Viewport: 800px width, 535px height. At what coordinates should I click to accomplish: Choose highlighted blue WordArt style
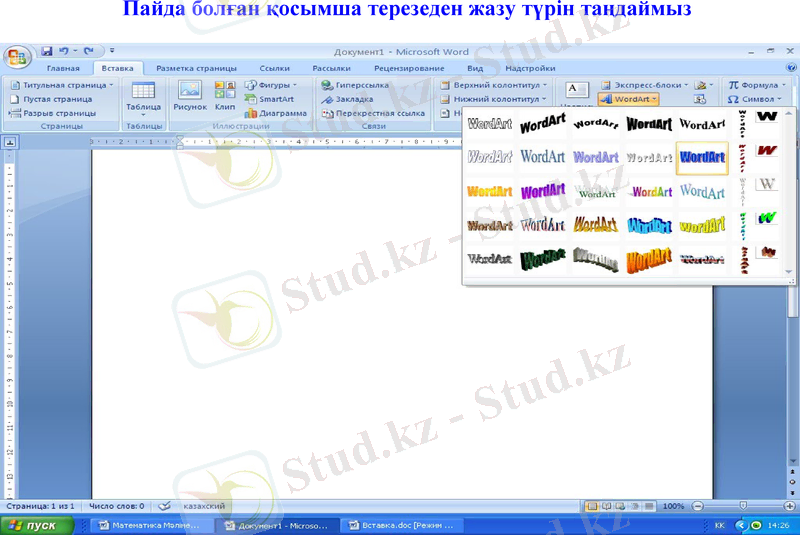pos(702,158)
